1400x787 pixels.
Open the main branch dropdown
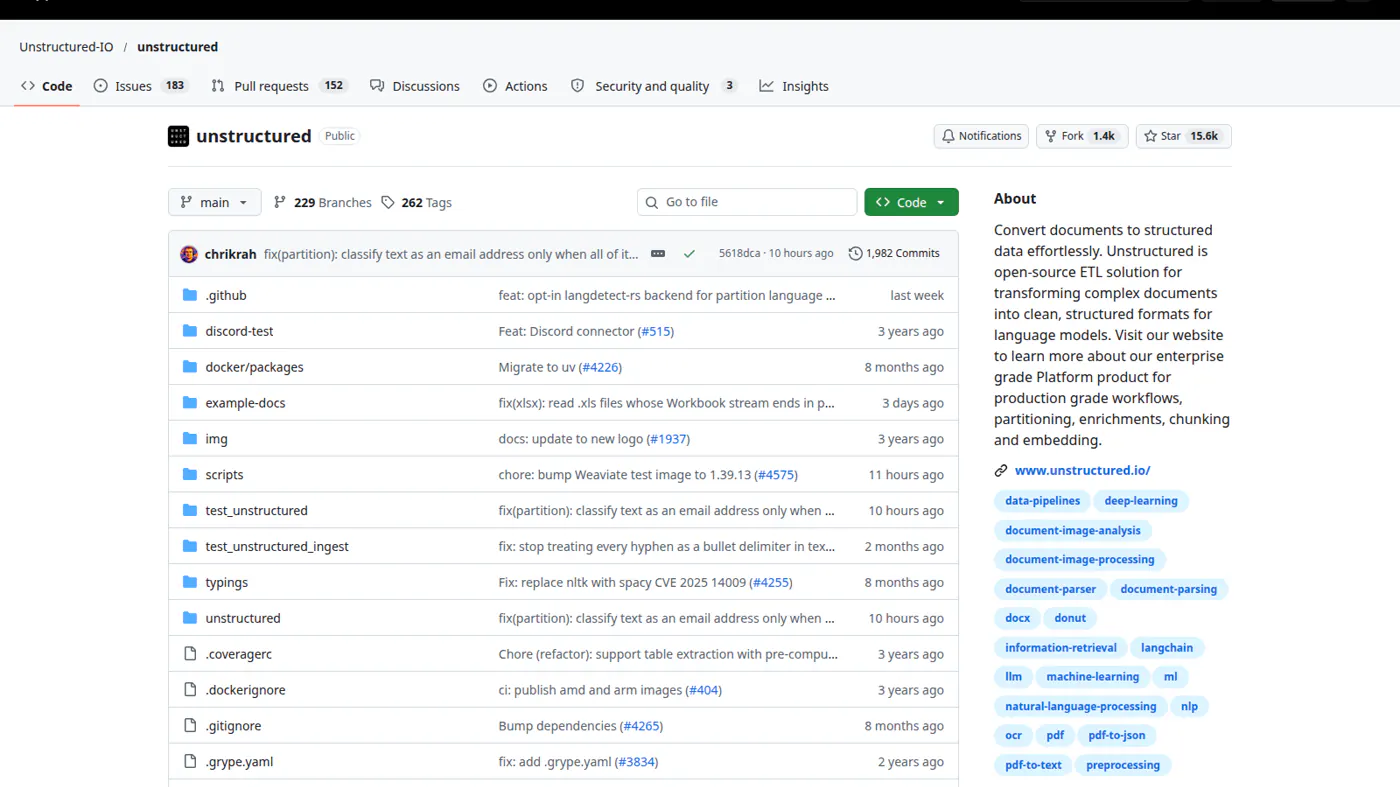click(x=215, y=202)
